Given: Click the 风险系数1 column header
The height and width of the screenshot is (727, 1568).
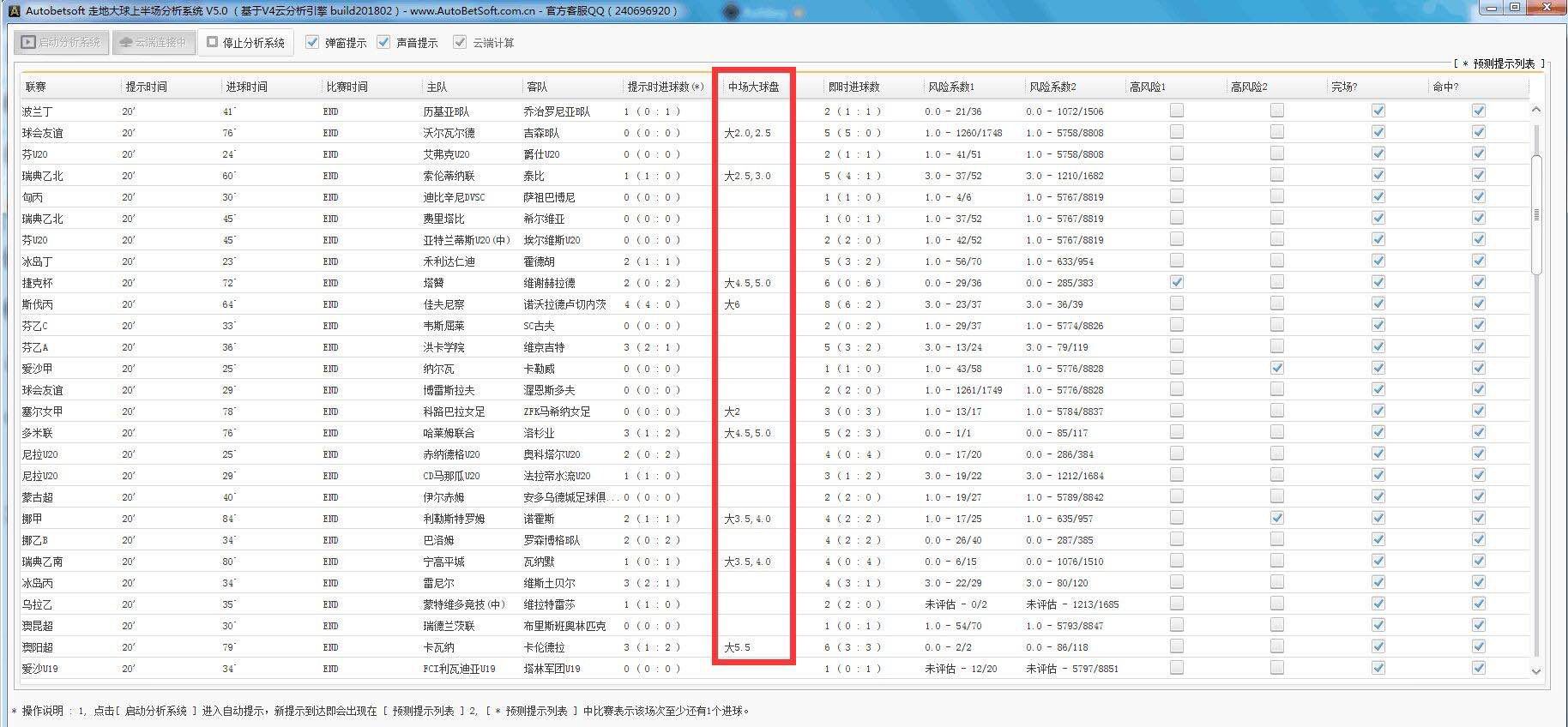Looking at the screenshot, I should tap(950, 87).
